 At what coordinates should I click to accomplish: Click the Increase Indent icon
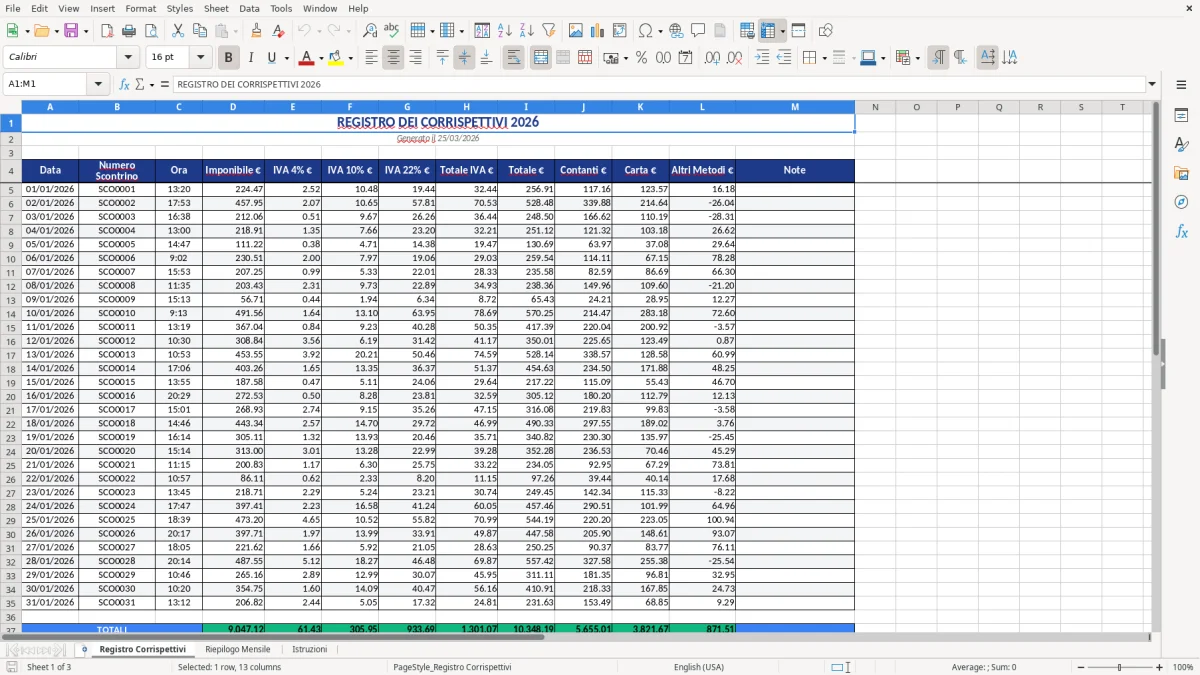(x=762, y=58)
